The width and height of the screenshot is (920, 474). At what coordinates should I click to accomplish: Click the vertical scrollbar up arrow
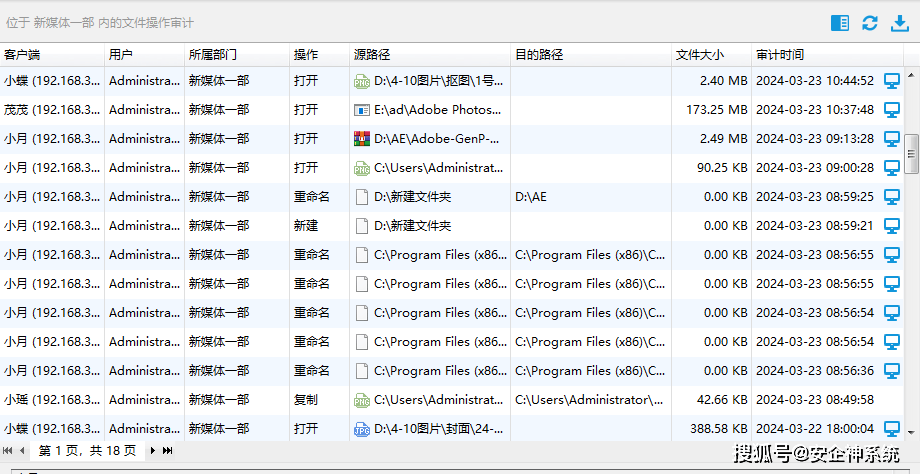[x=912, y=73]
